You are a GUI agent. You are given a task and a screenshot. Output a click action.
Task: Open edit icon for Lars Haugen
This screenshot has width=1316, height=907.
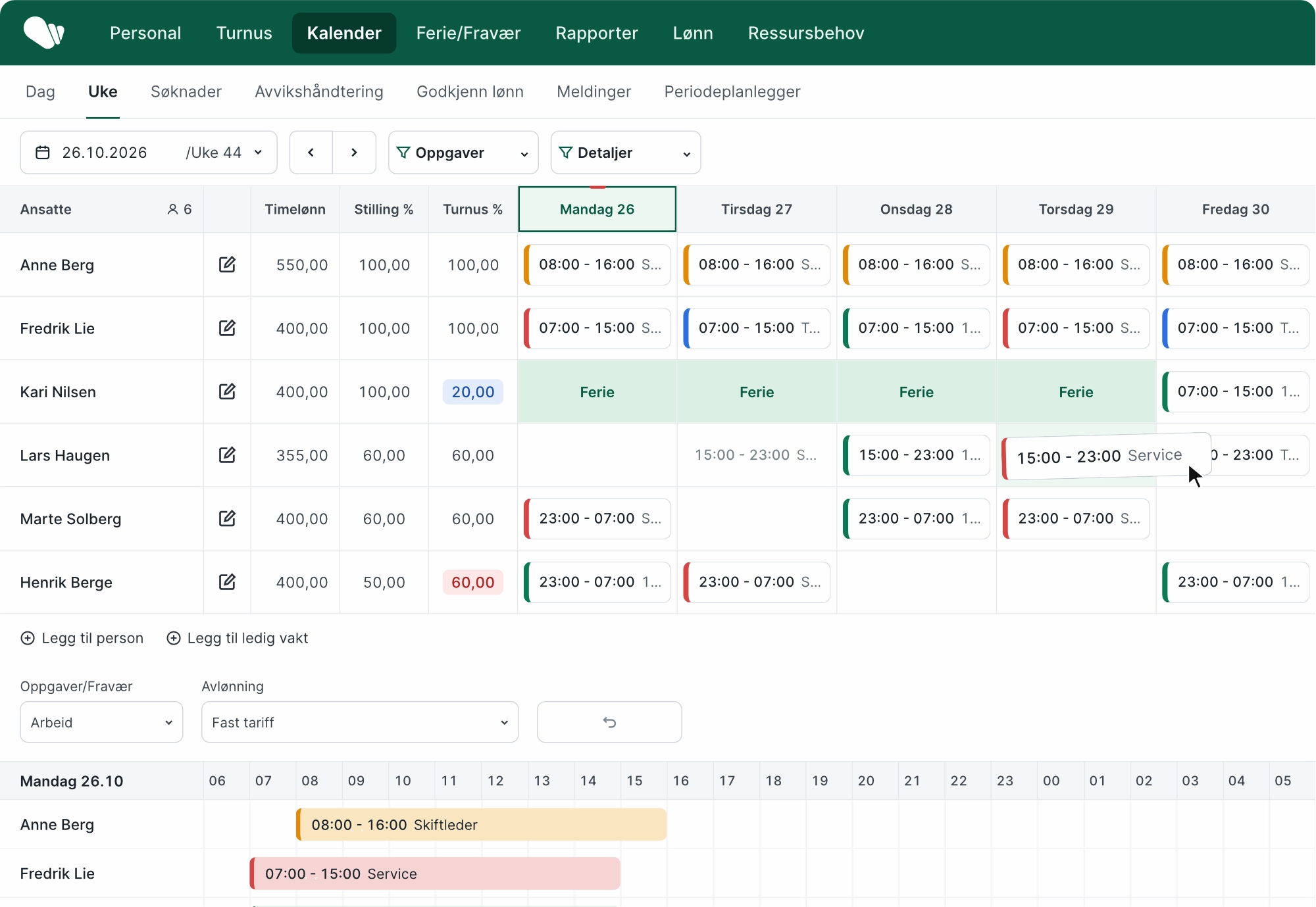click(x=227, y=454)
